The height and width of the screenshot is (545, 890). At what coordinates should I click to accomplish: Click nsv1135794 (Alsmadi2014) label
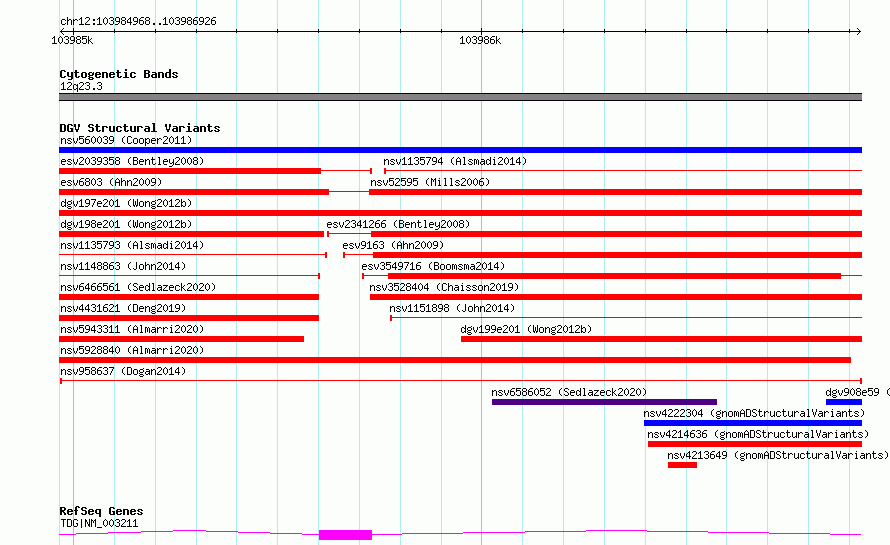coord(455,161)
